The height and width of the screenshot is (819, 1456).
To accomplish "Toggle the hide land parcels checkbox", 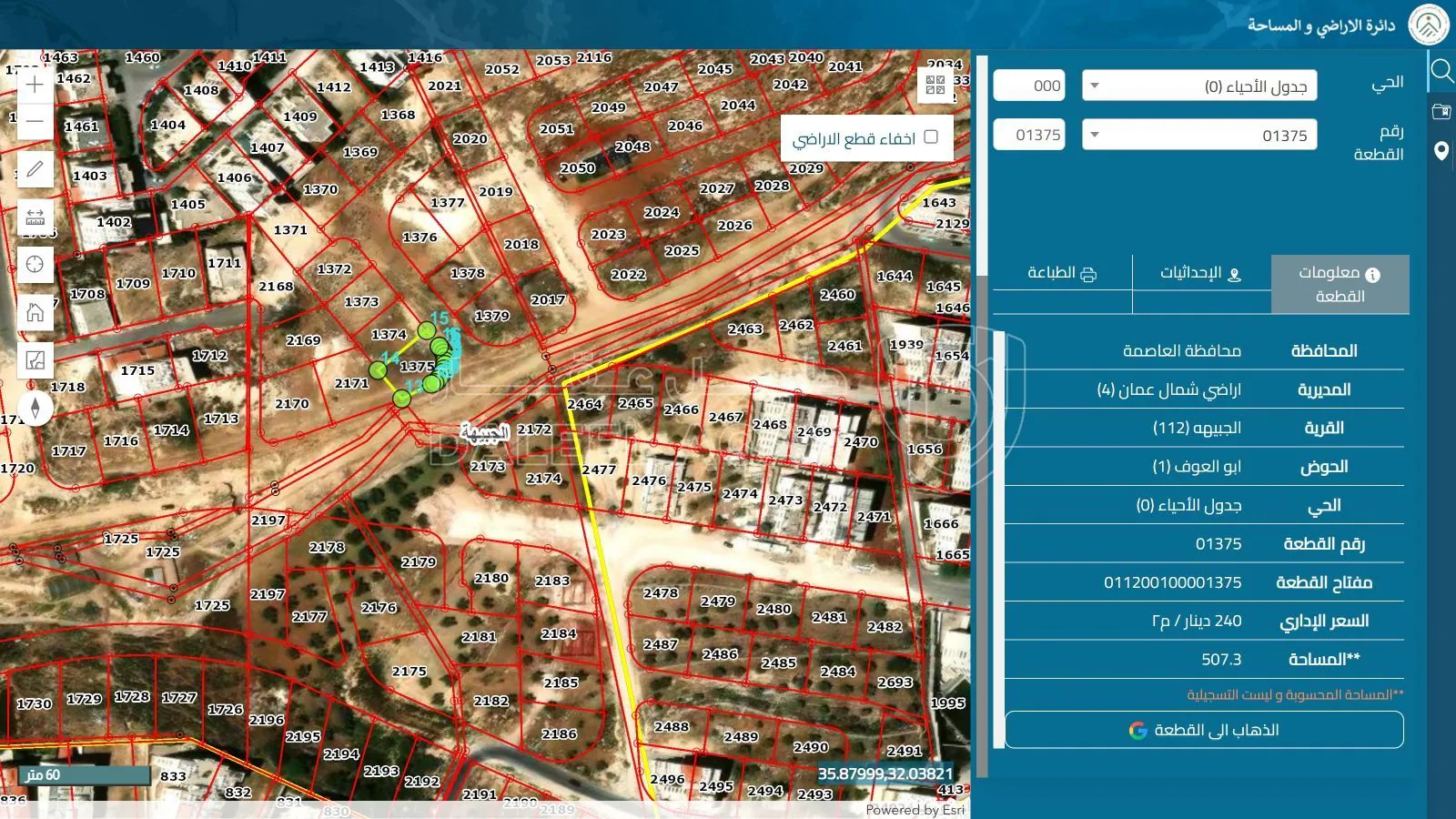I will [931, 136].
